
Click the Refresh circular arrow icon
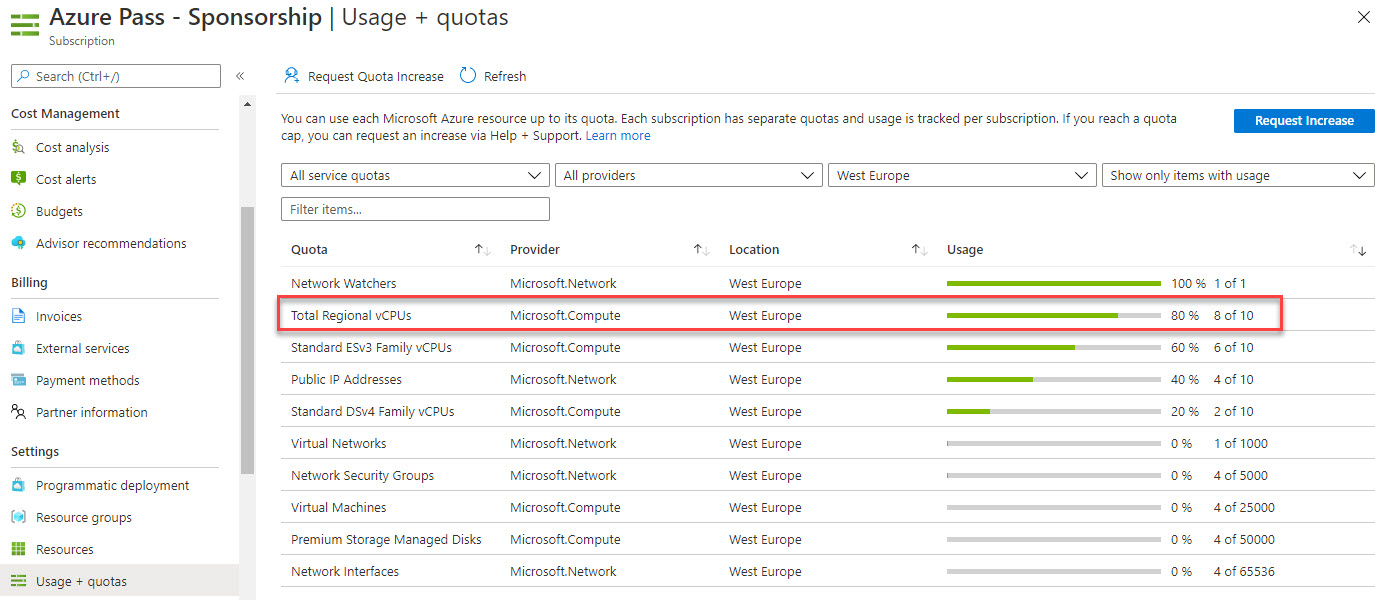click(x=468, y=76)
